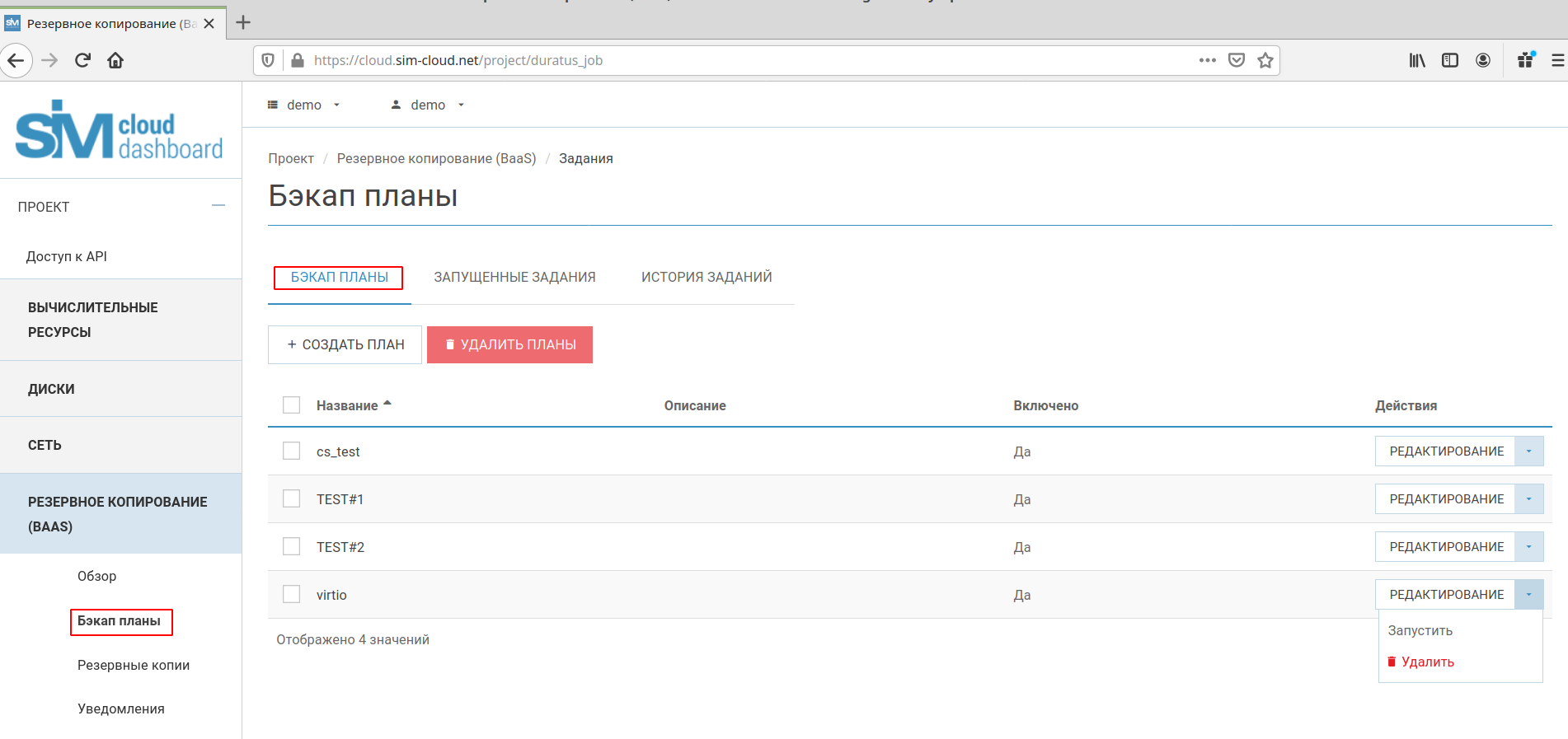This screenshot has height=739, width=1568.
Task: Click the SIM cloud dashboard logo
Action: pyautogui.click(x=120, y=130)
